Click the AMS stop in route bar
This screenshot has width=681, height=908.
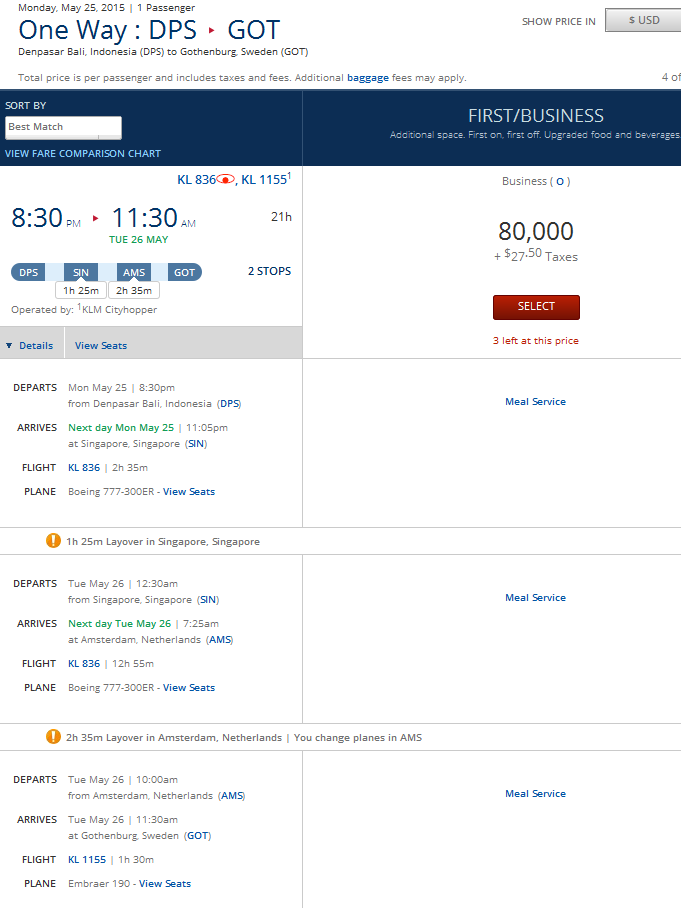[x=133, y=272]
